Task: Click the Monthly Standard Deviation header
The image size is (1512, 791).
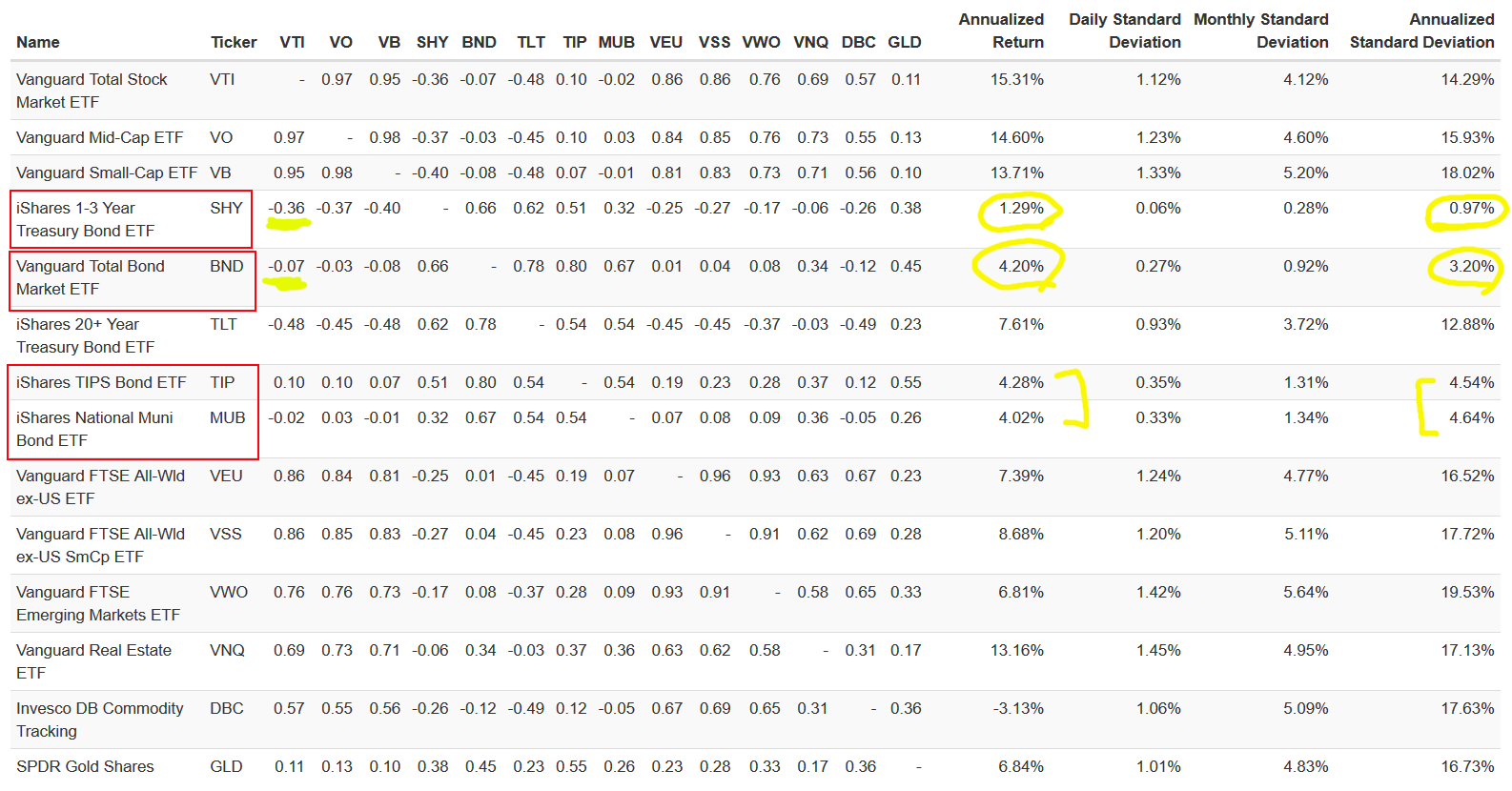Action: coord(1261,30)
